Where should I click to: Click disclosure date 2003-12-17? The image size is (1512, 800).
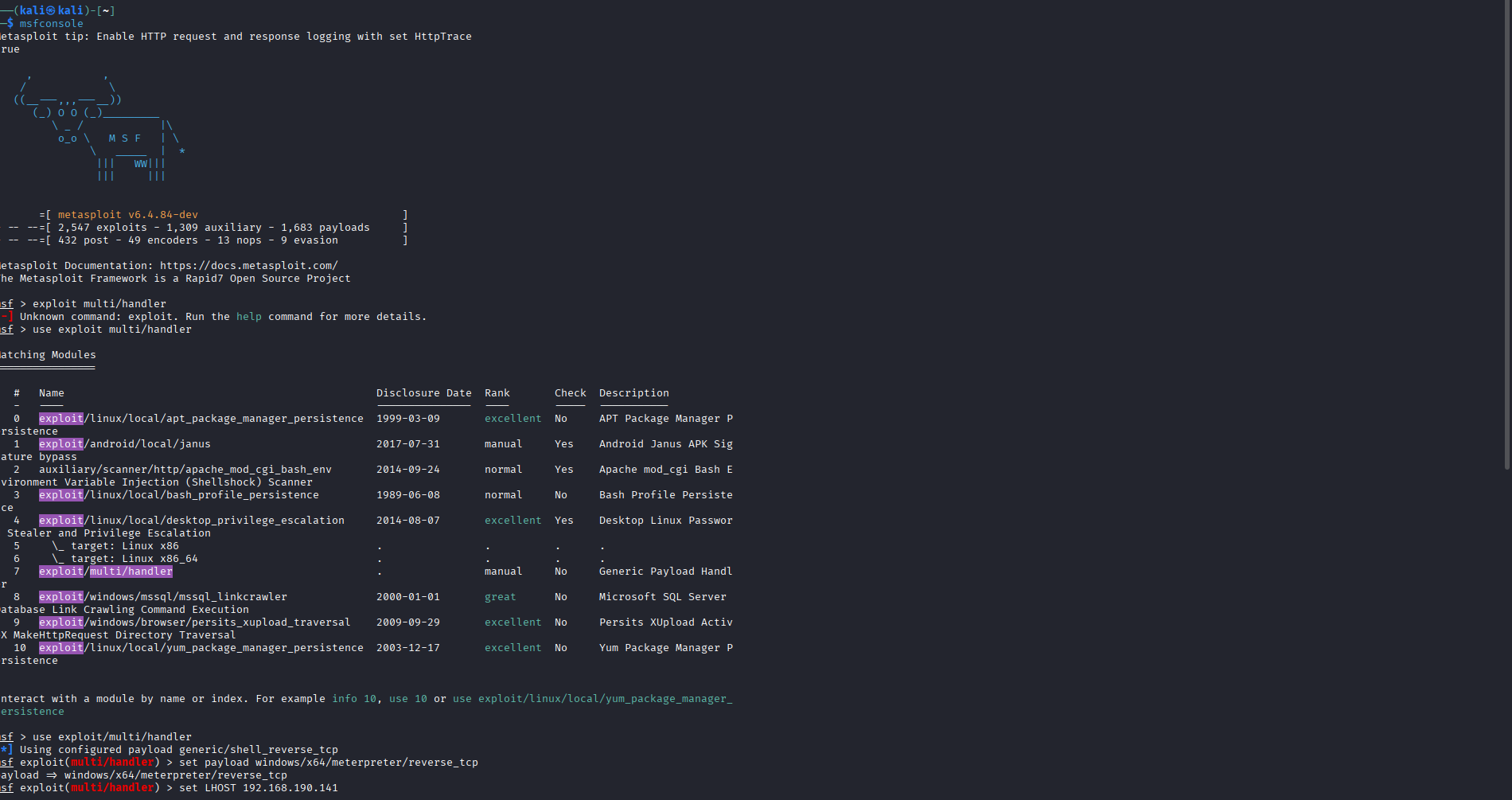tap(408, 648)
